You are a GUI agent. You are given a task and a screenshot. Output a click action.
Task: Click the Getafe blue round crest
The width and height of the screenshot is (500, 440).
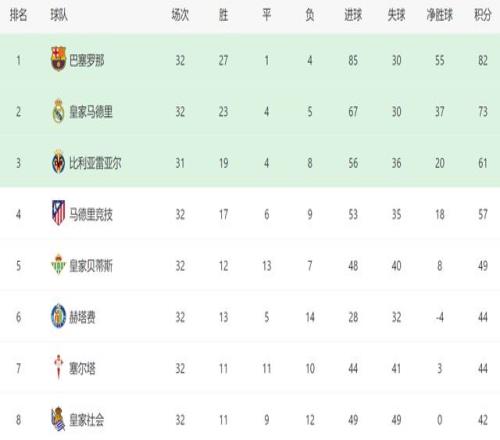(x=58, y=316)
